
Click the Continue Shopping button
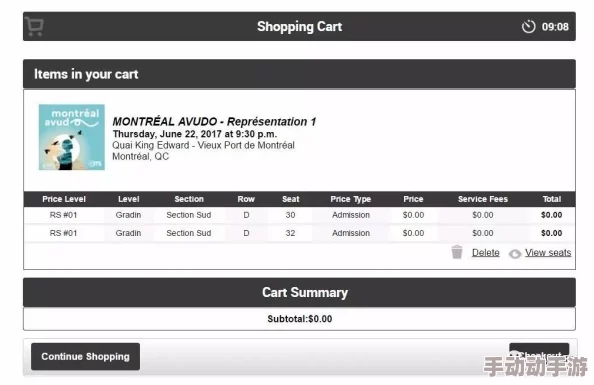point(85,357)
